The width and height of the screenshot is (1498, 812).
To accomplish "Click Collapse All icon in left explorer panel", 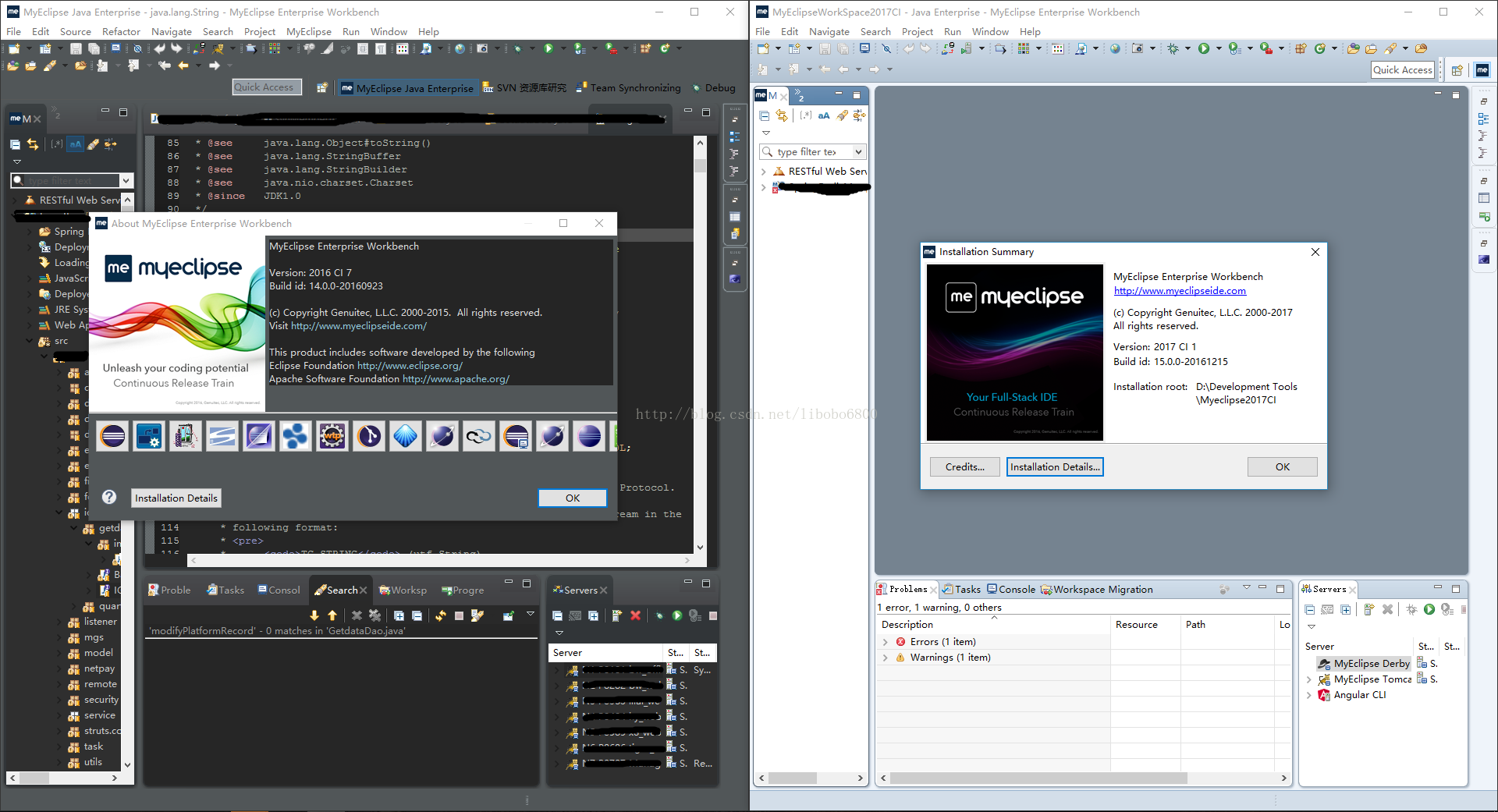I will (15, 144).
